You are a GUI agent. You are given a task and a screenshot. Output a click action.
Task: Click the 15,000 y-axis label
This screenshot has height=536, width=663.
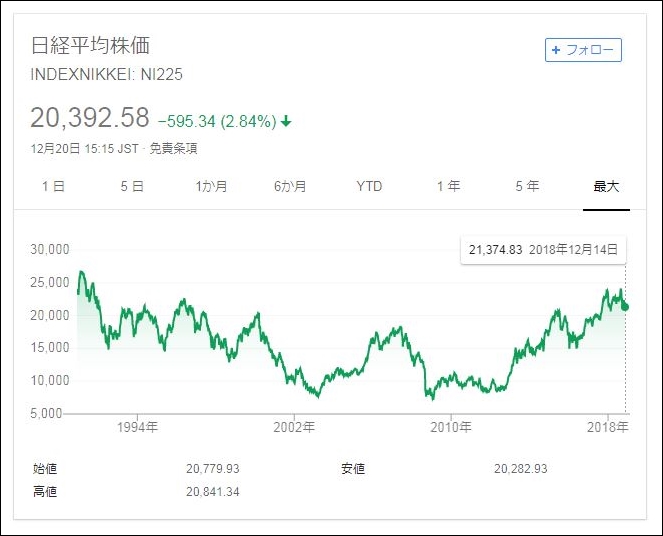pyautogui.click(x=50, y=347)
